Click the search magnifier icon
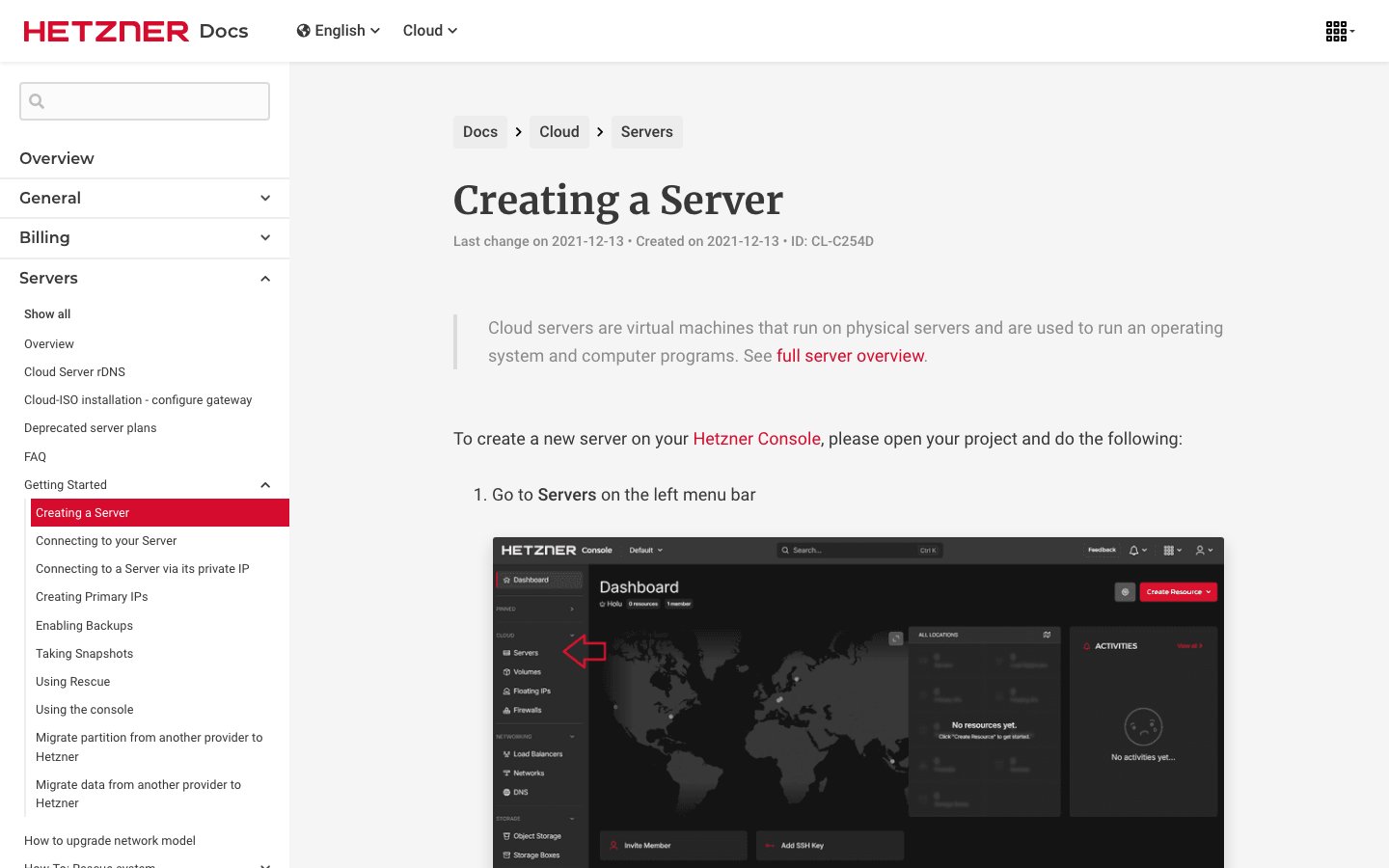Viewport: 1389px width, 868px height. tap(37, 101)
